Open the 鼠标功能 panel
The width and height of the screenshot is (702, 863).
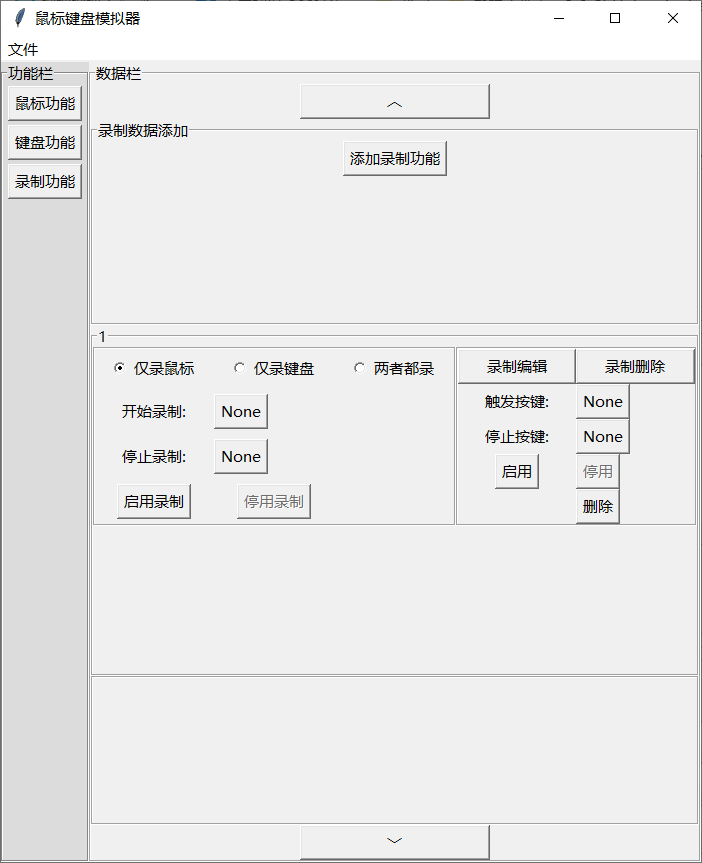pos(45,103)
